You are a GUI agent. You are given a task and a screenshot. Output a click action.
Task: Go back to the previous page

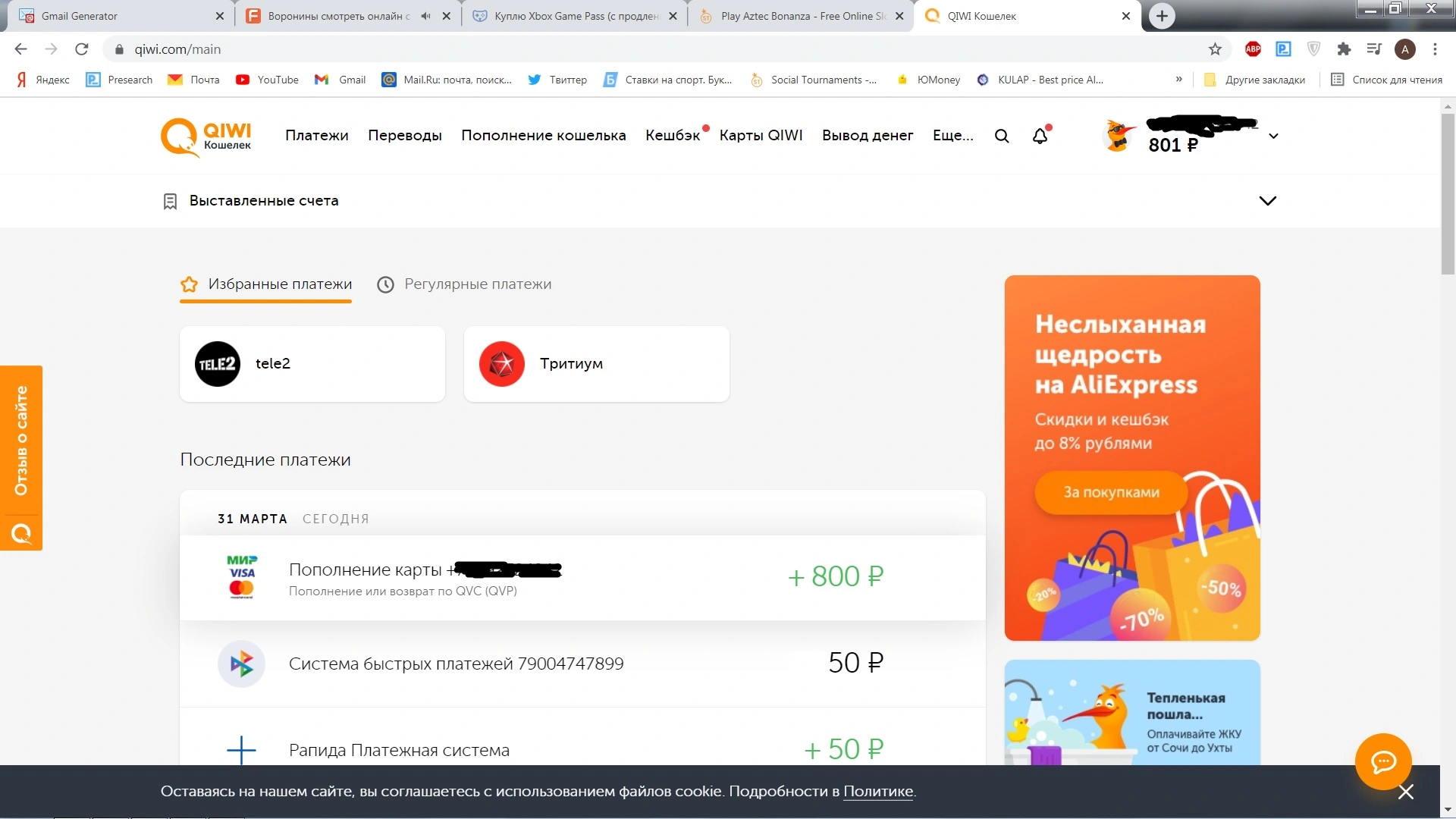coord(21,49)
